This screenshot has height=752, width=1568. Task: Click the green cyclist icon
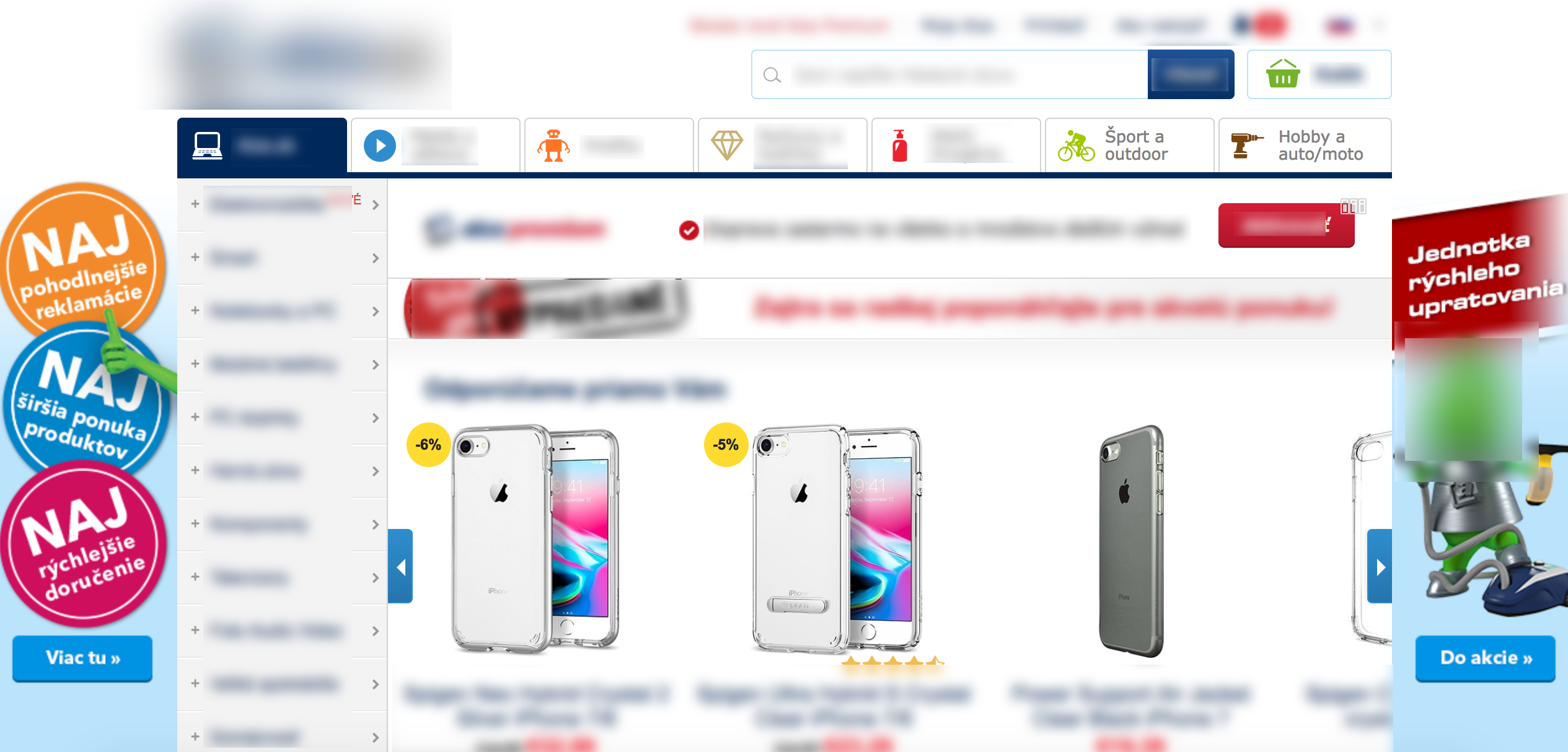pyautogui.click(x=1076, y=146)
